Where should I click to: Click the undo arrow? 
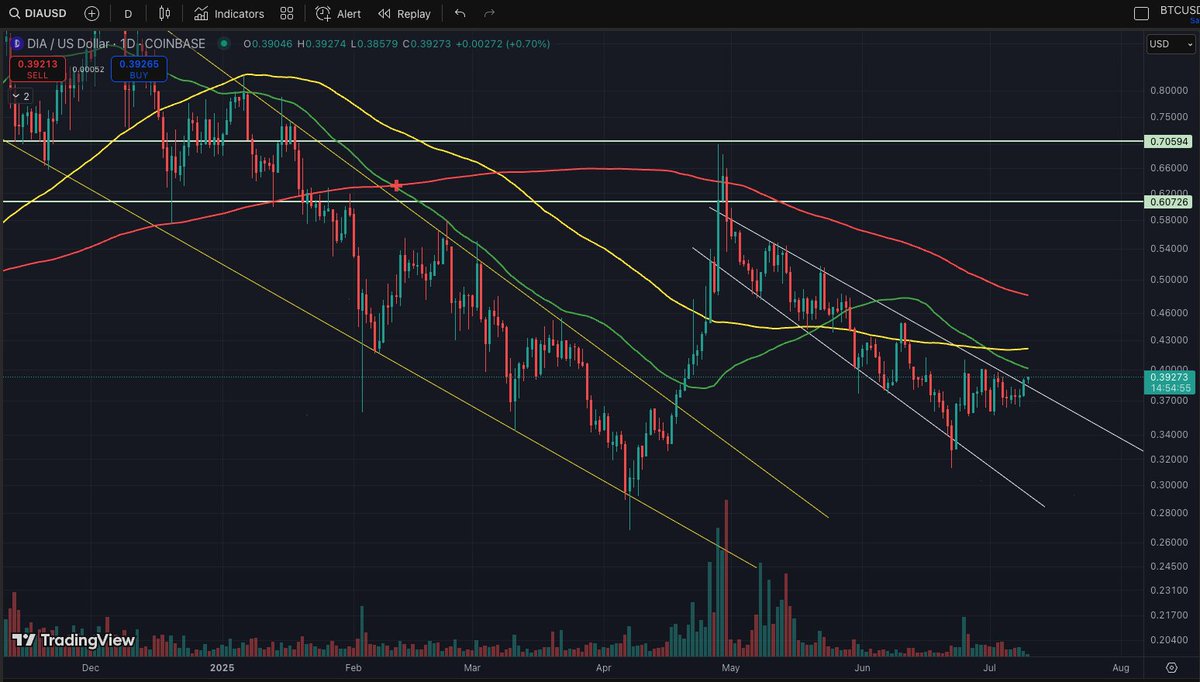pos(460,14)
